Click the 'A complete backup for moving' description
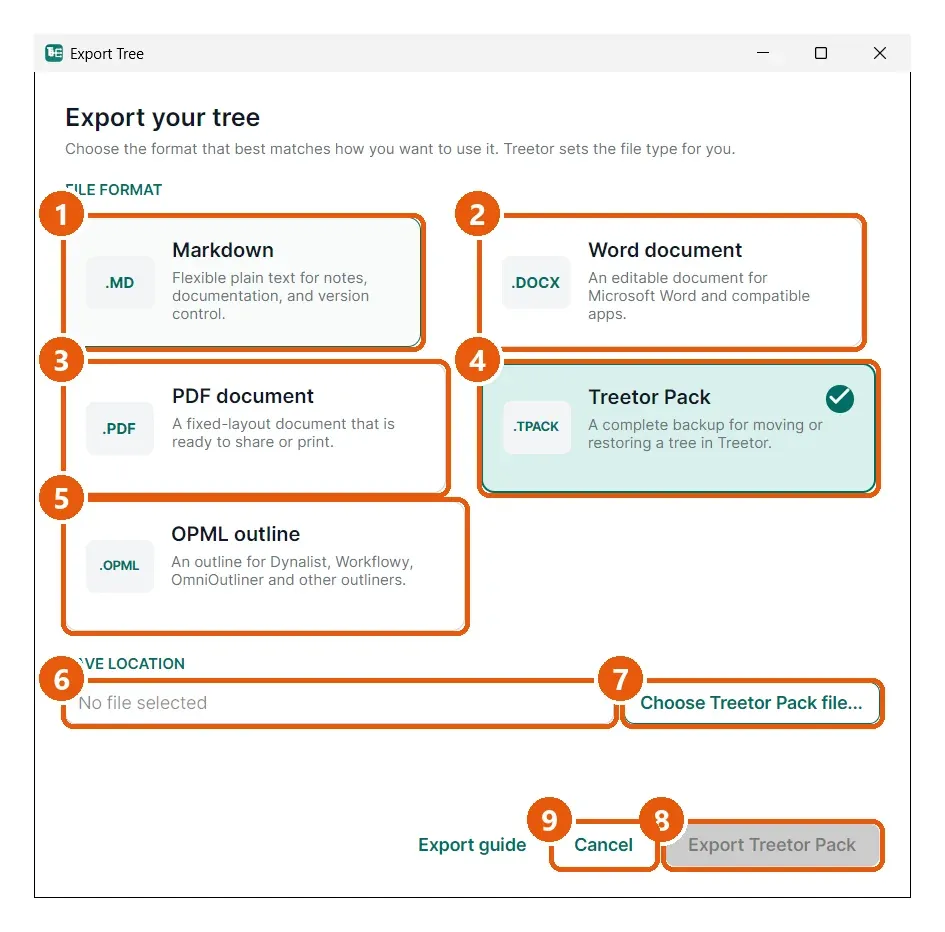Image resolution: width=945 pixels, height=932 pixels. click(705, 434)
